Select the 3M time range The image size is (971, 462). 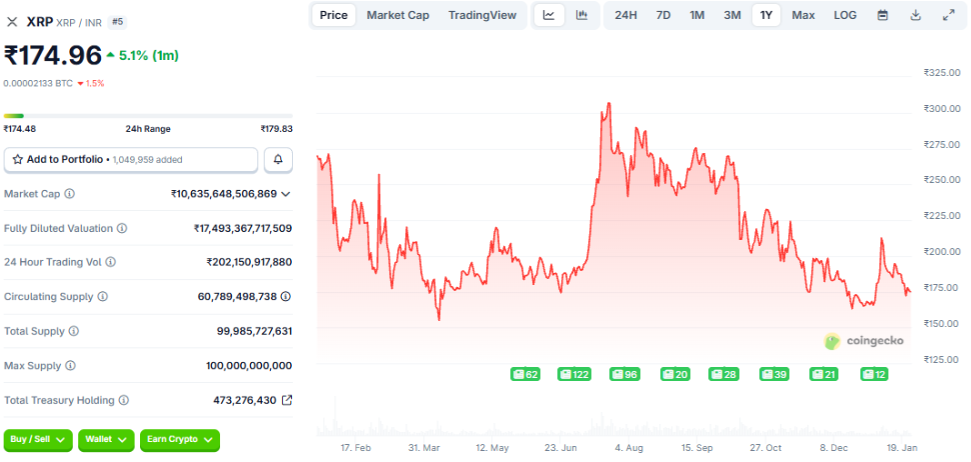click(732, 15)
